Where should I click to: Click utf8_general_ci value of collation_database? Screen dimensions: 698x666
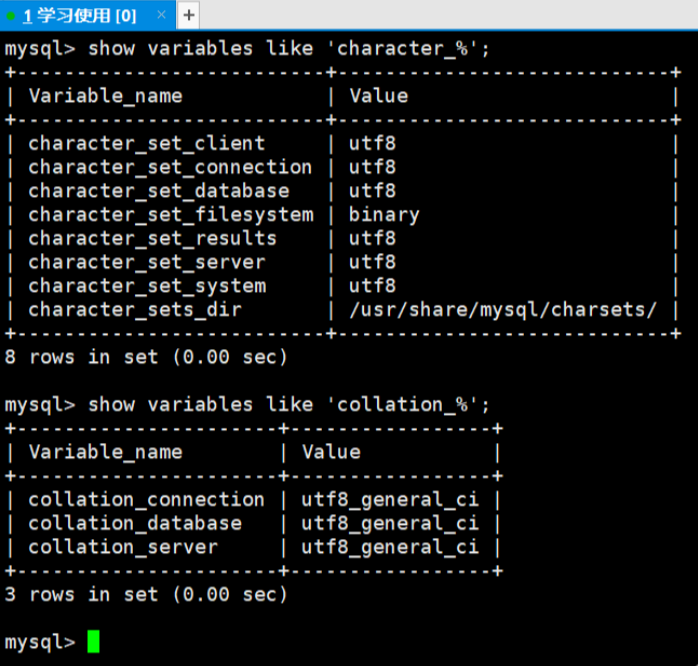(390, 524)
